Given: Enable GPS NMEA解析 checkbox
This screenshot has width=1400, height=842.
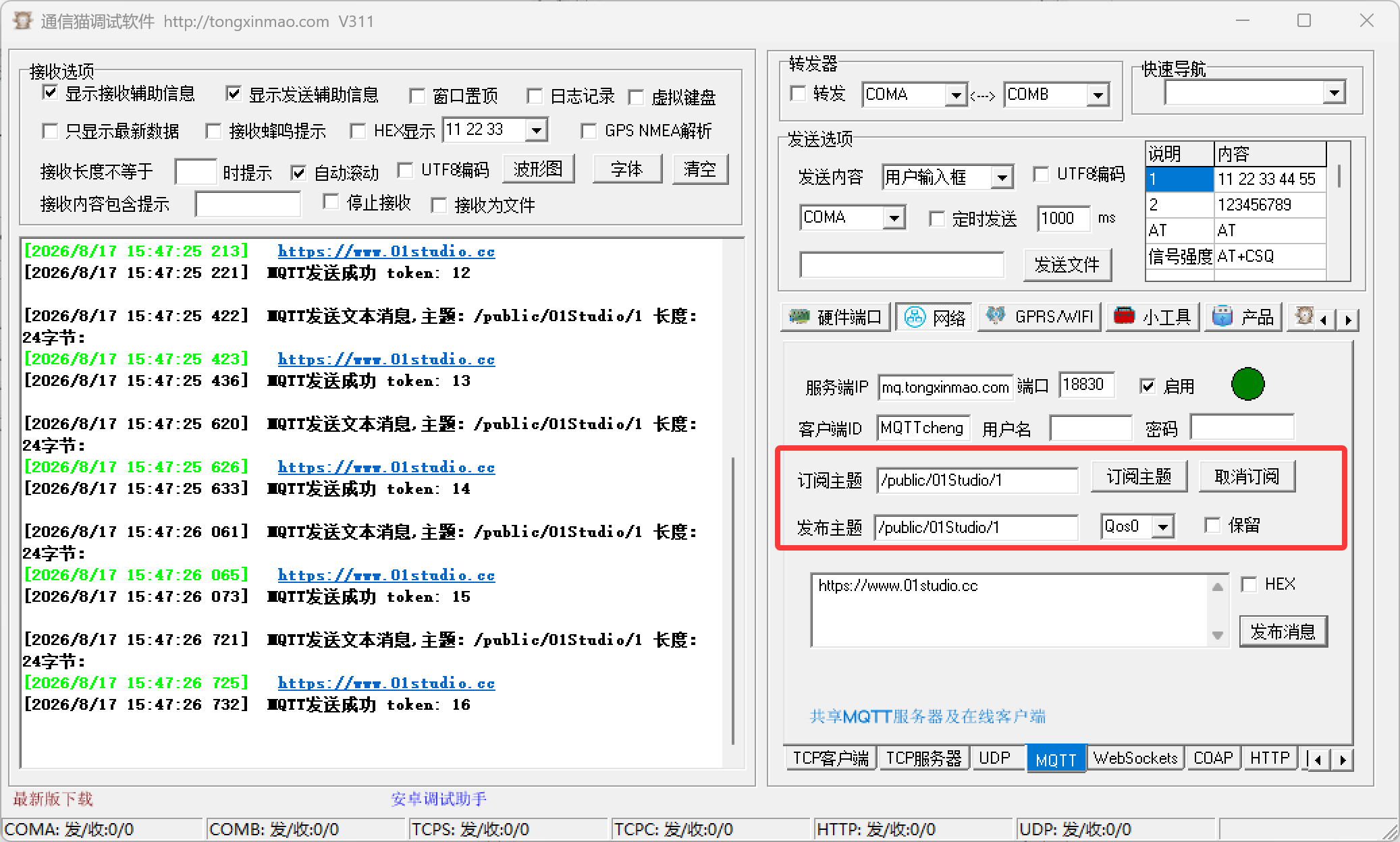Looking at the screenshot, I should (x=589, y=131).
